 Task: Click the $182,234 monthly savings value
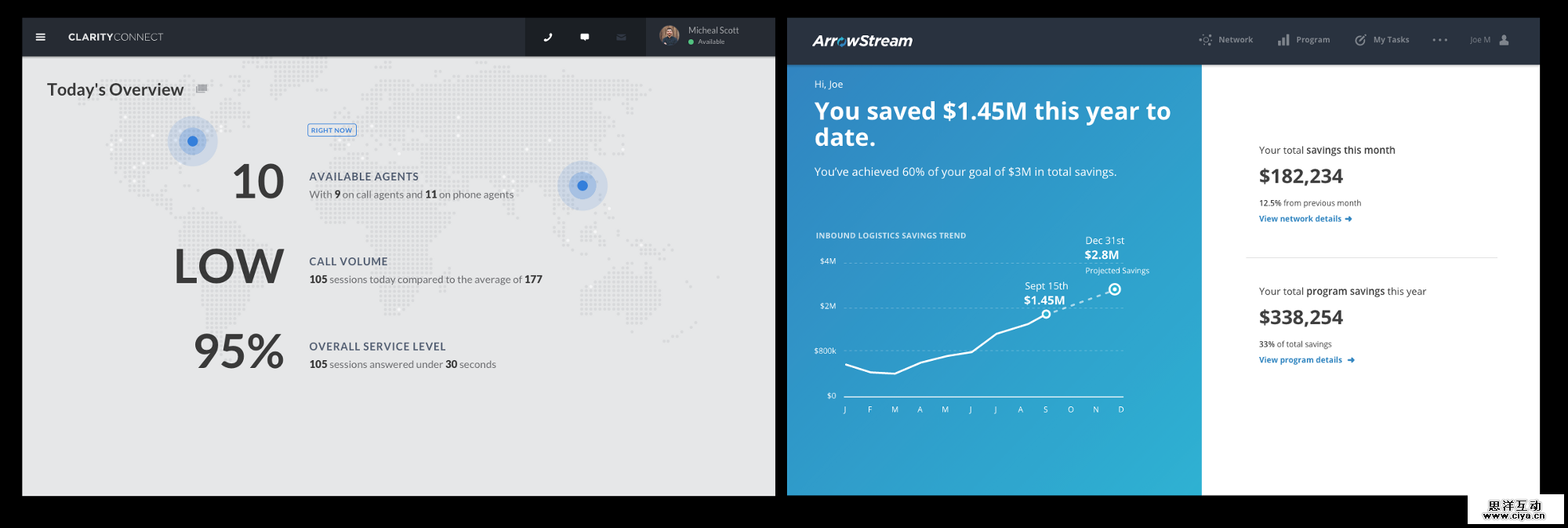(1301, 177)
